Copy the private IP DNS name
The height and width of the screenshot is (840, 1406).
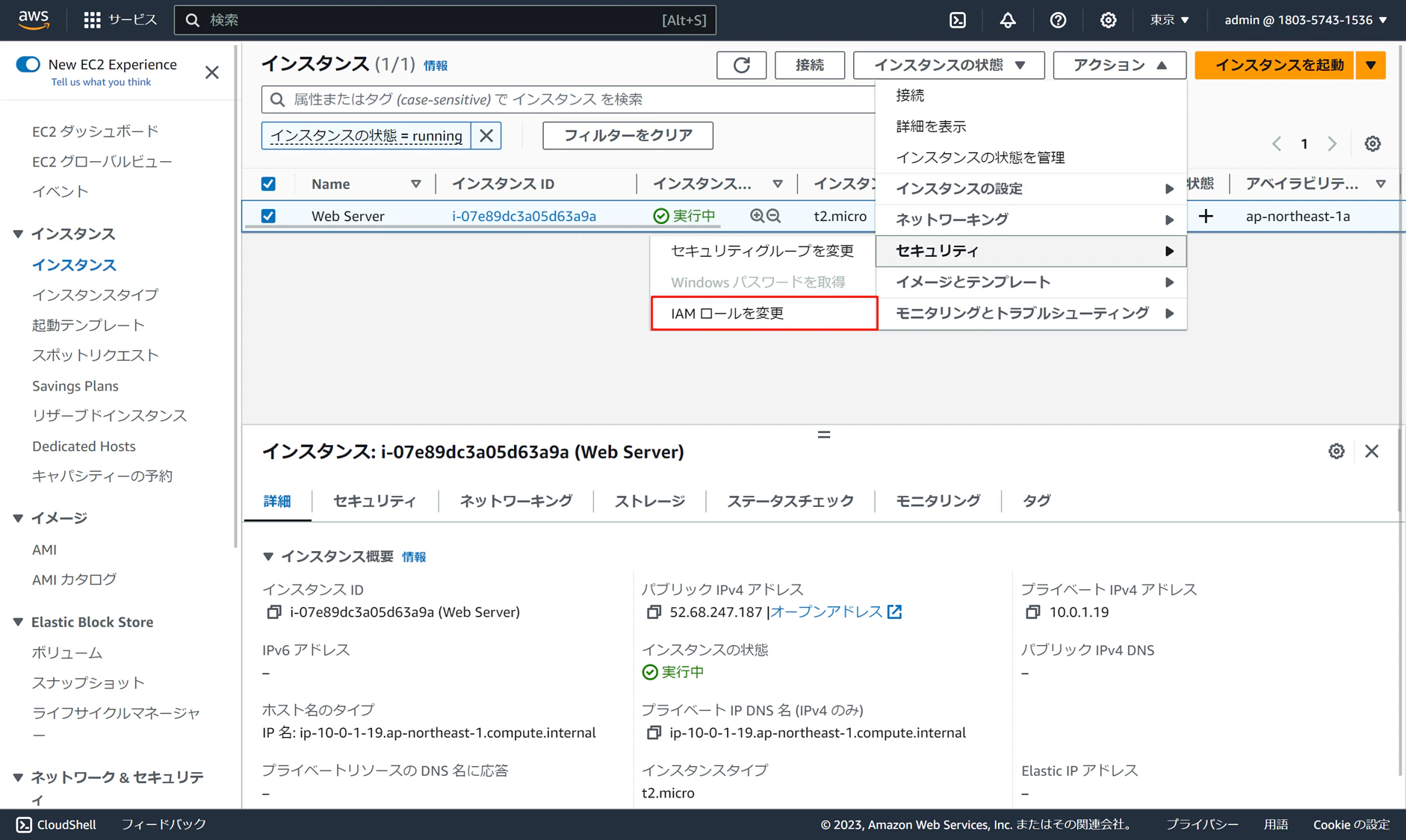654,732
